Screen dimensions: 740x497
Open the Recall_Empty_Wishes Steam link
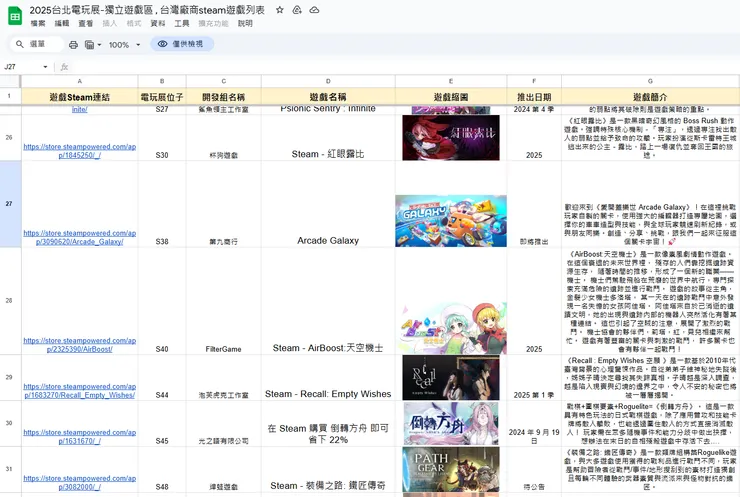pyautogui.click(x=80, y=391)
